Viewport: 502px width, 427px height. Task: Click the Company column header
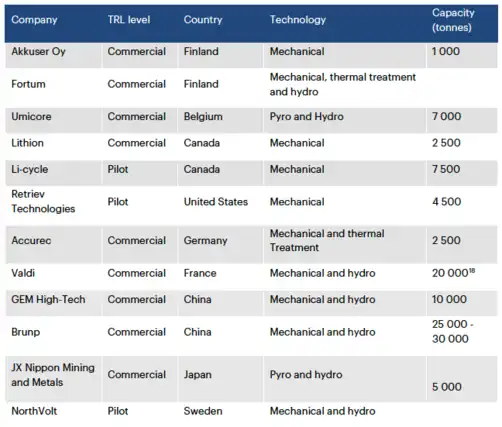tap(34, 20)
